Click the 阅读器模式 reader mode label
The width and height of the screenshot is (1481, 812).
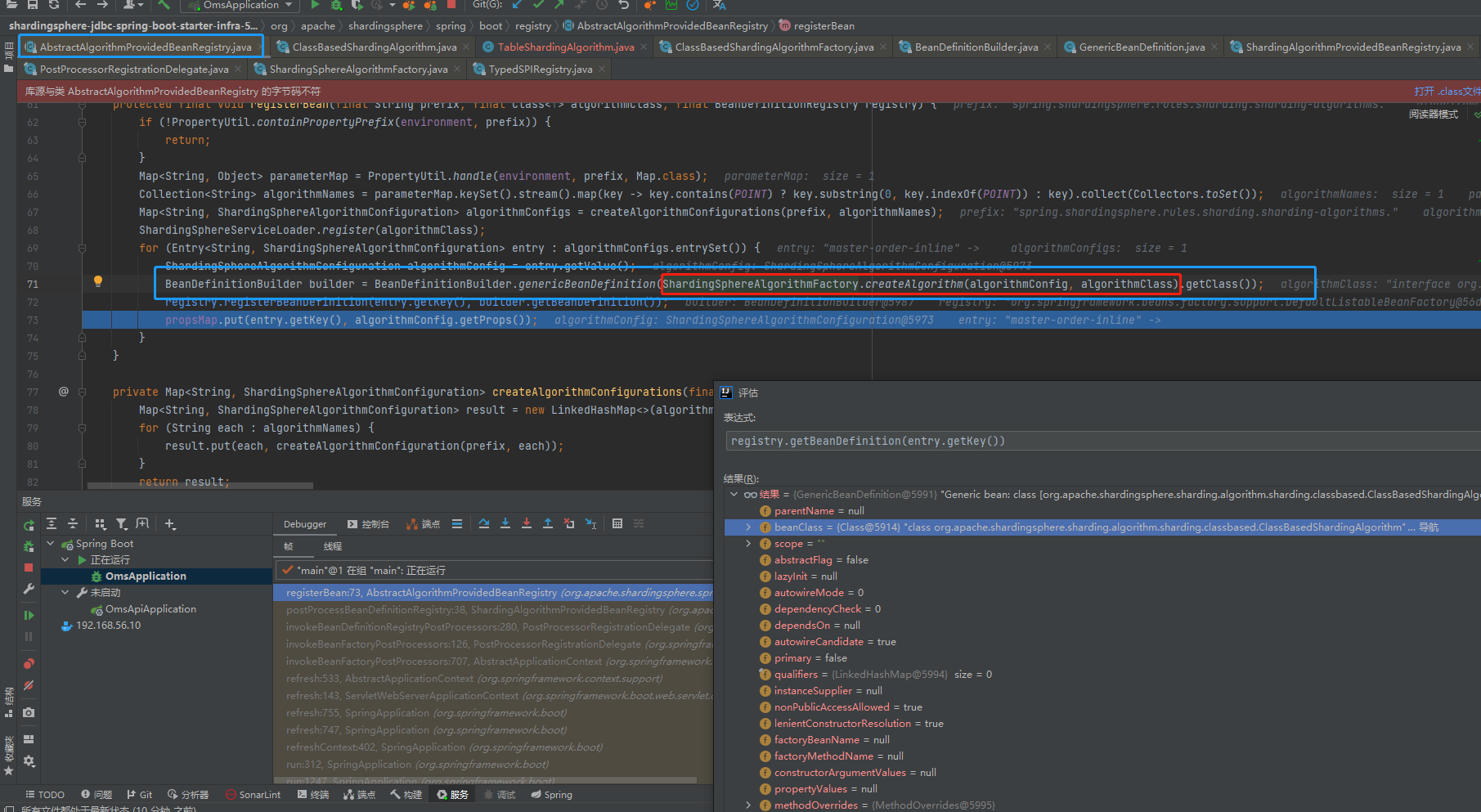(1433, 114)
